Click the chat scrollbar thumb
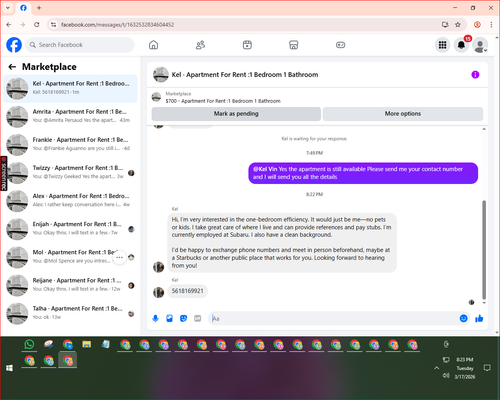 tap(484, 250)
